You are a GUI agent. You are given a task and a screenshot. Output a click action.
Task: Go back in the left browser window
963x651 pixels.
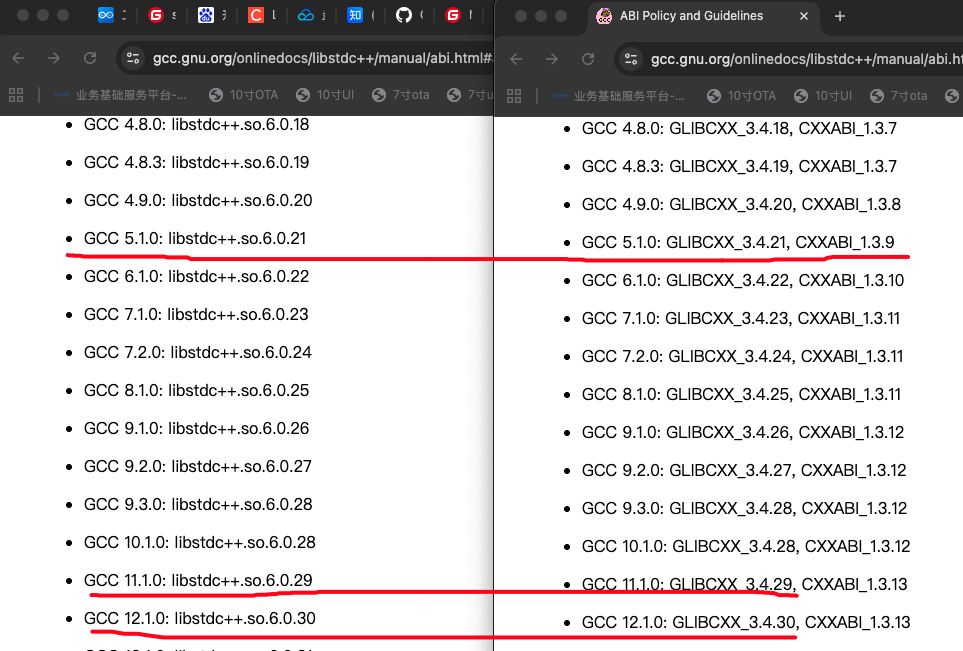18,58
